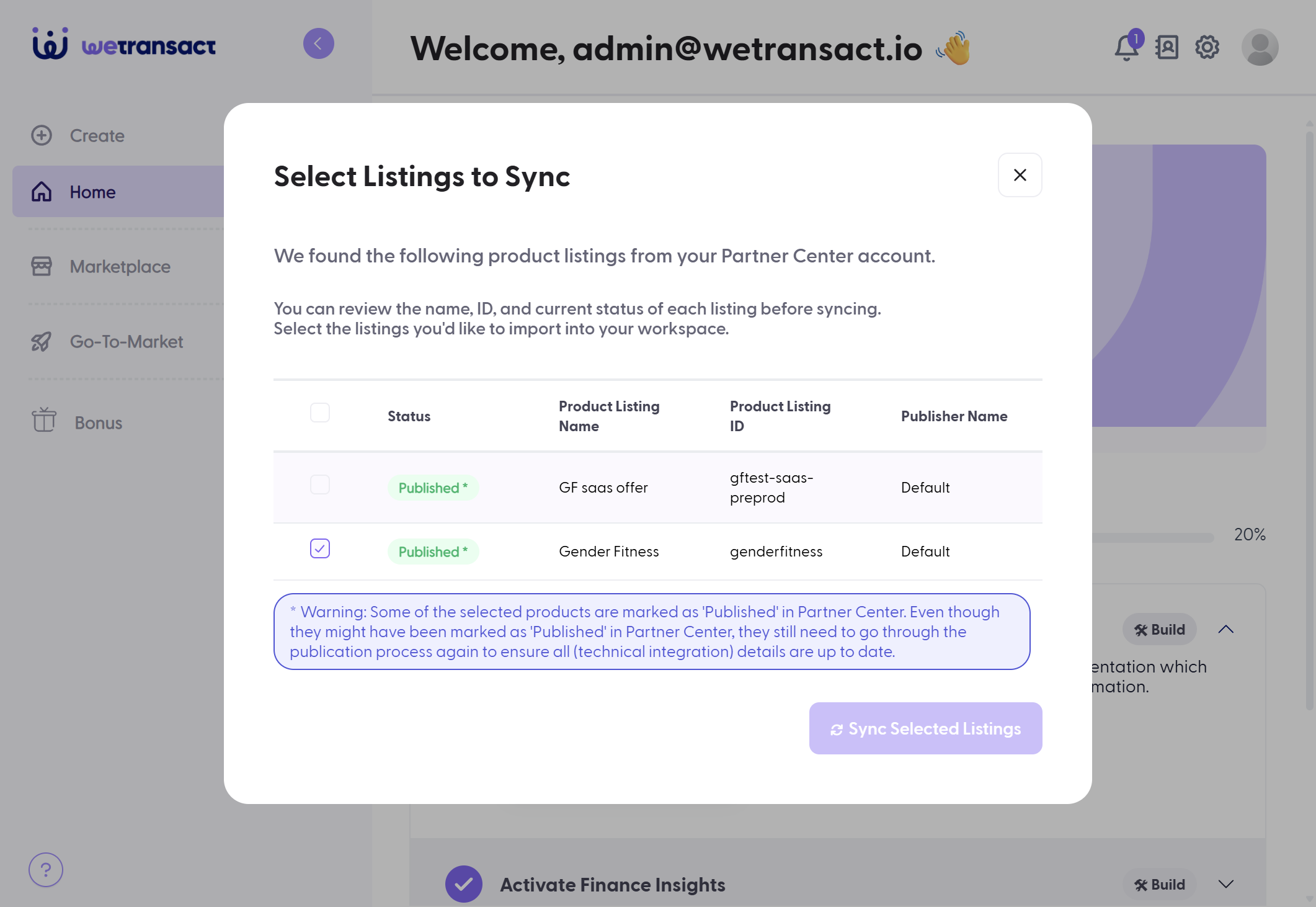This screenshot has height=907, width=1316.
Task: Click the Product Listing ID column header
Action: click(780, 416)
